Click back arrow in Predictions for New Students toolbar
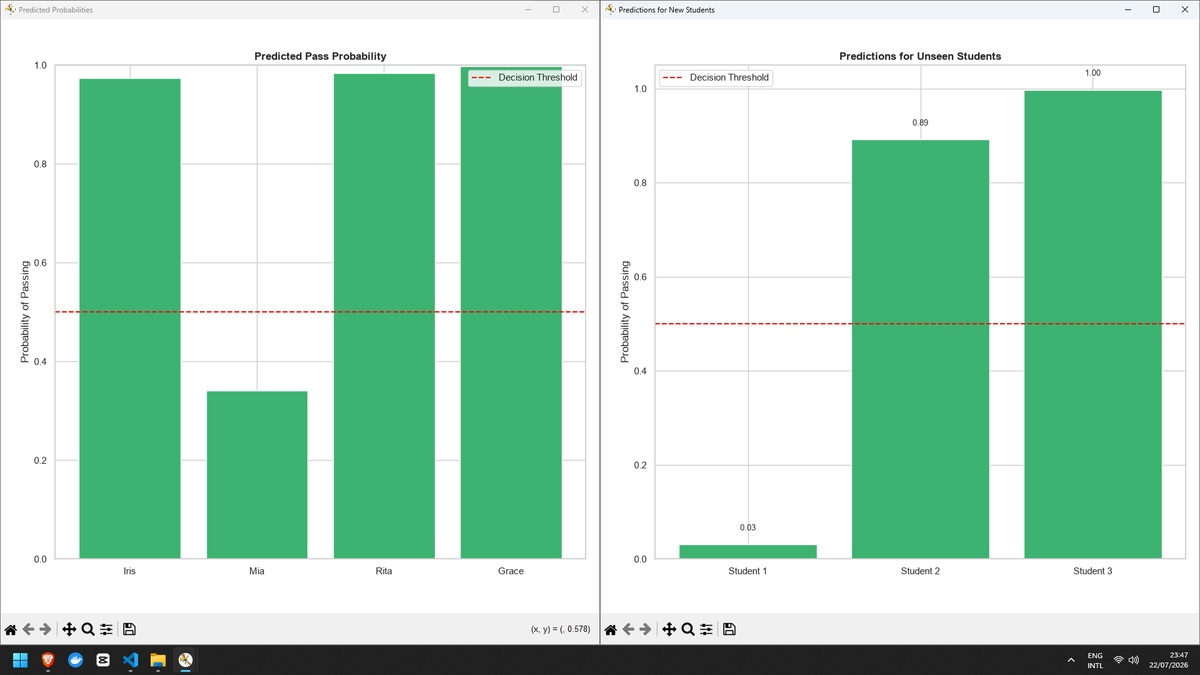This screenshot has width=1200, height=675. [629, 629]
